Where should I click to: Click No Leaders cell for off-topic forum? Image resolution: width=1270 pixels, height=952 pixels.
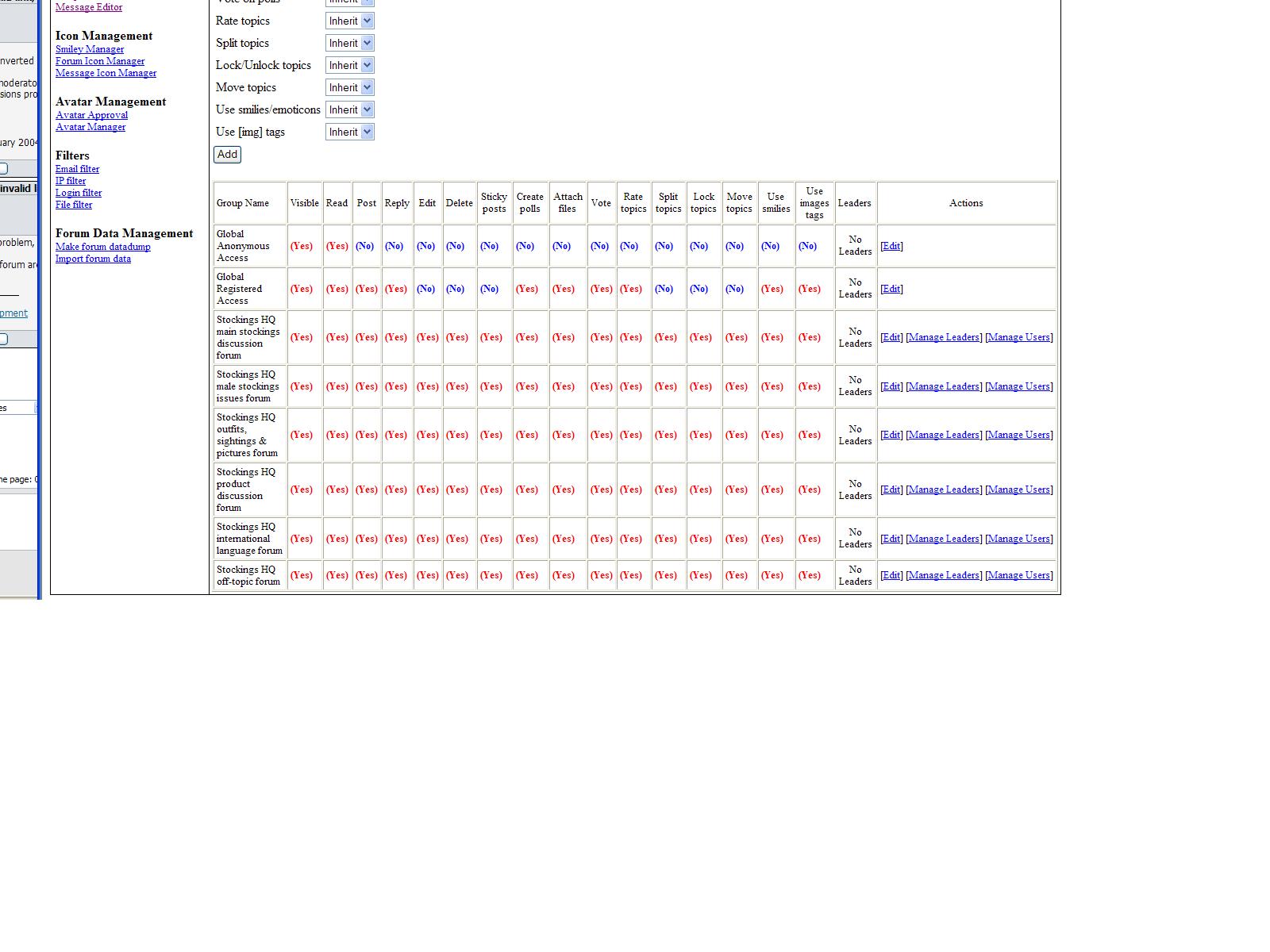(855, 575)
